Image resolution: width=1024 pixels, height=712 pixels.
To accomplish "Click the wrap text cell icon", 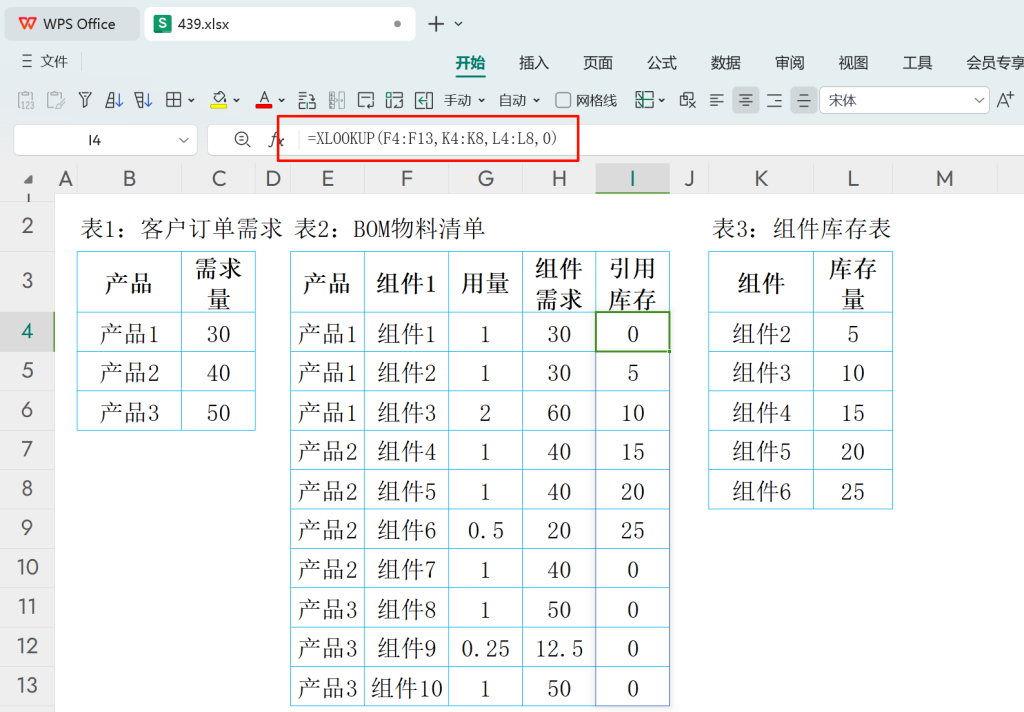I will pos(366,100).
